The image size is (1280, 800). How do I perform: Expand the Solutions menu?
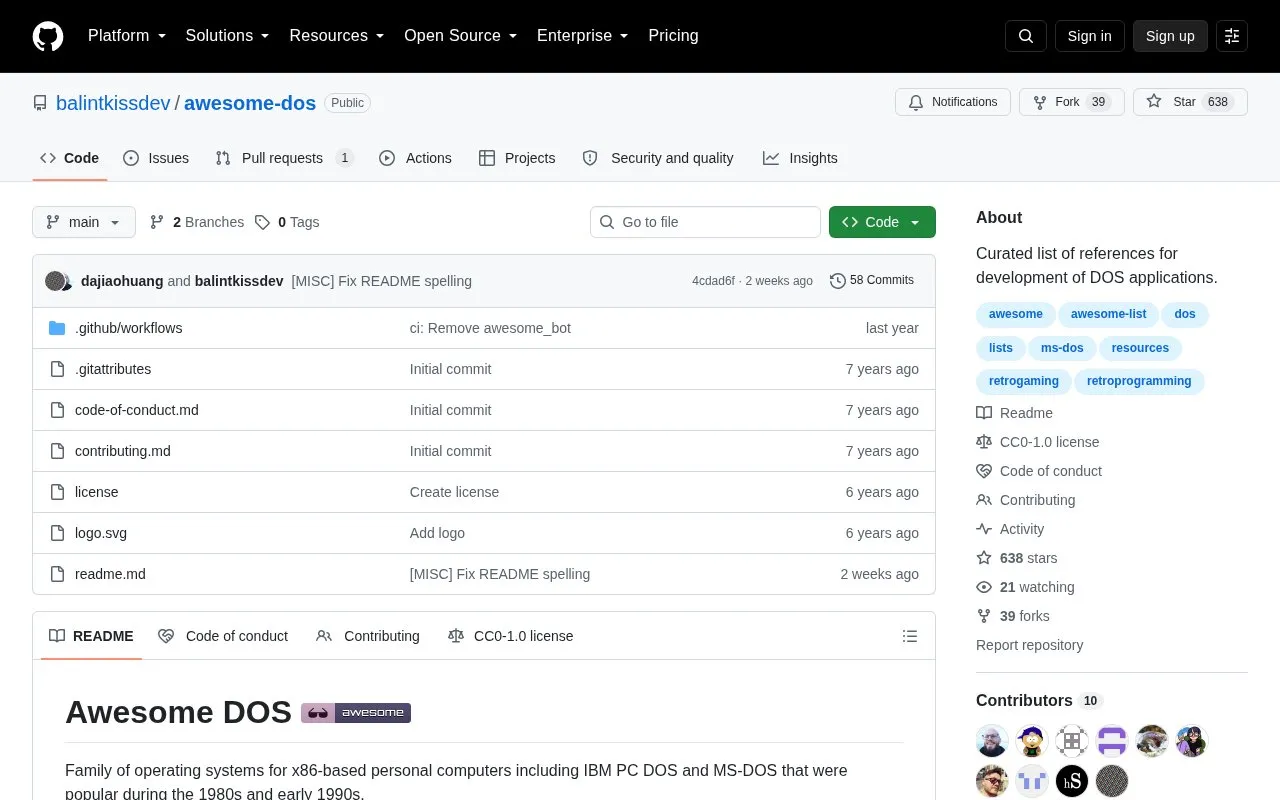(x=227, y=36)
